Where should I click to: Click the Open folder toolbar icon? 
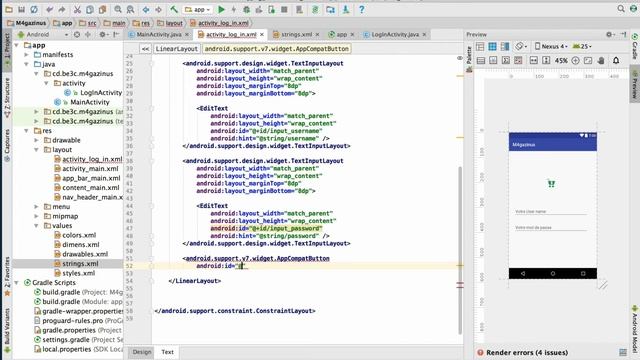pos(9,9)
